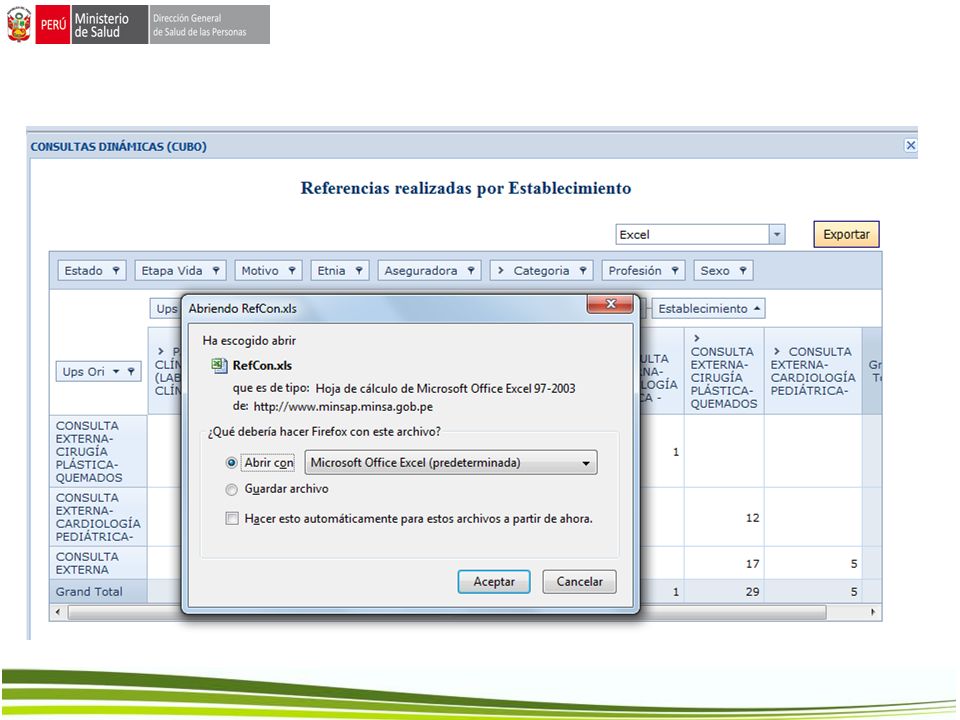Select the 'CONSULTA EXTERNA-CIRUGÍA PLÁSTICA-QUEMADOS' row header
This screenshot has width=960, height=720.
(98, 451)
